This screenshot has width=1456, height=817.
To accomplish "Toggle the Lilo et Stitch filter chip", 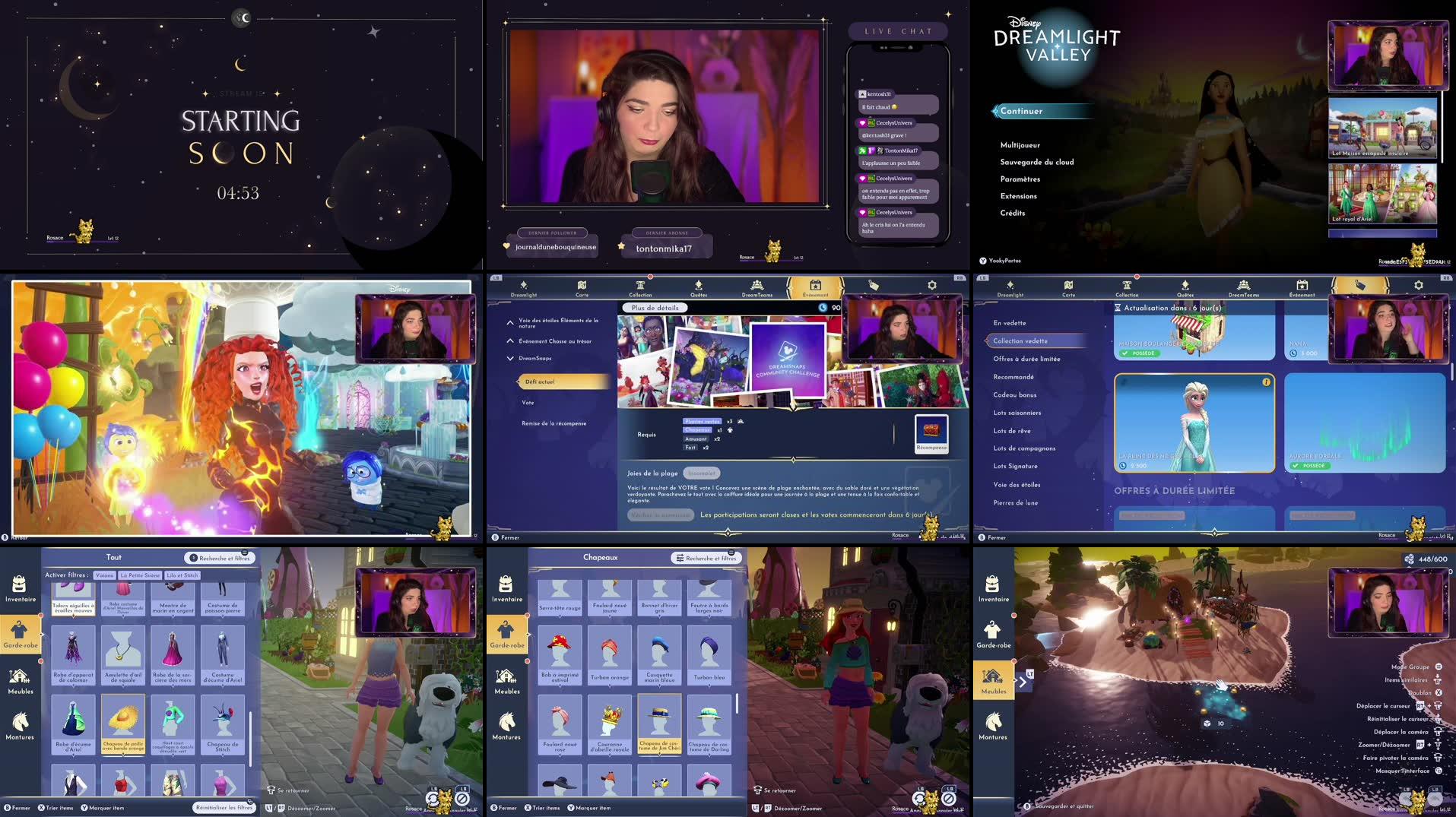I will tap(182, 575).
